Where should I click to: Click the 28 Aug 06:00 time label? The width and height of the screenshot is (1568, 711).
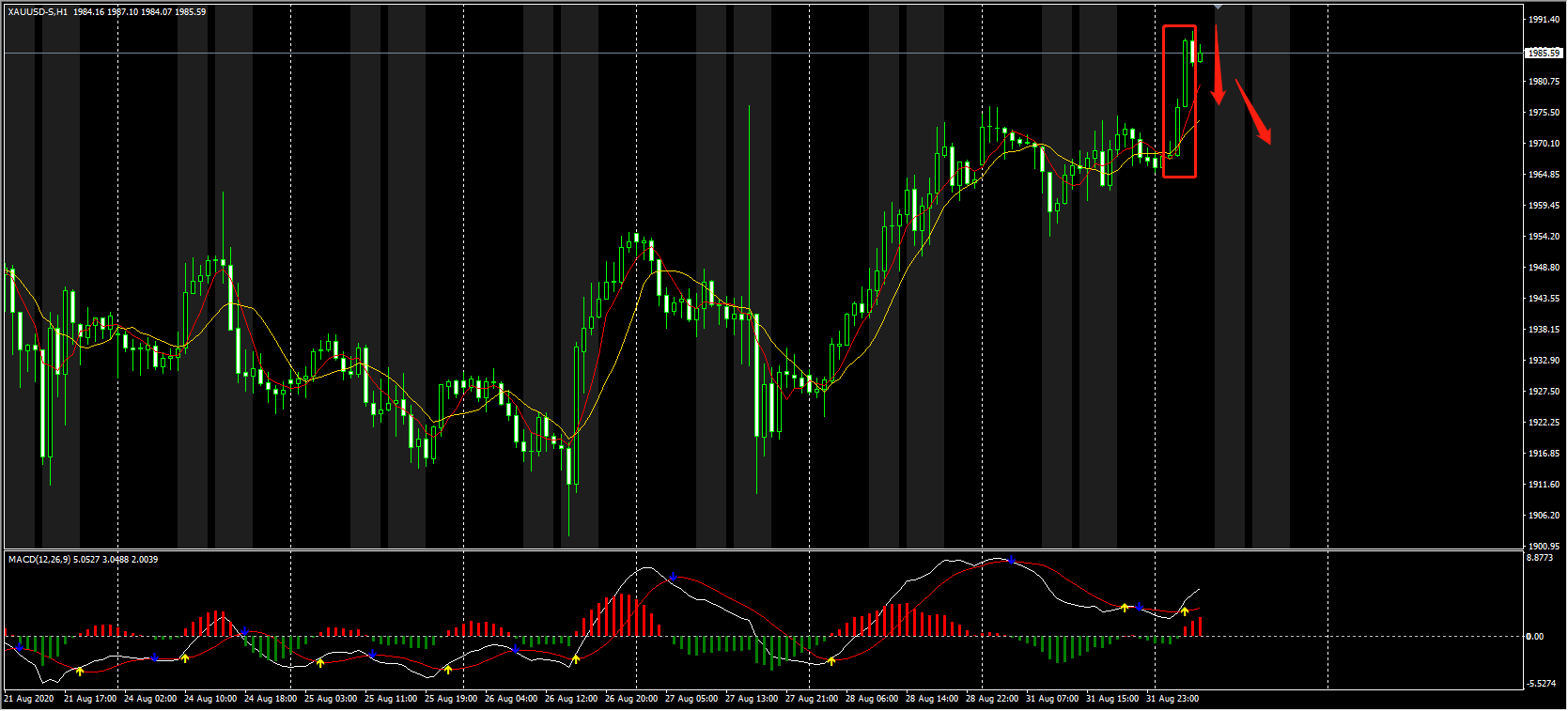click(872, 699)
